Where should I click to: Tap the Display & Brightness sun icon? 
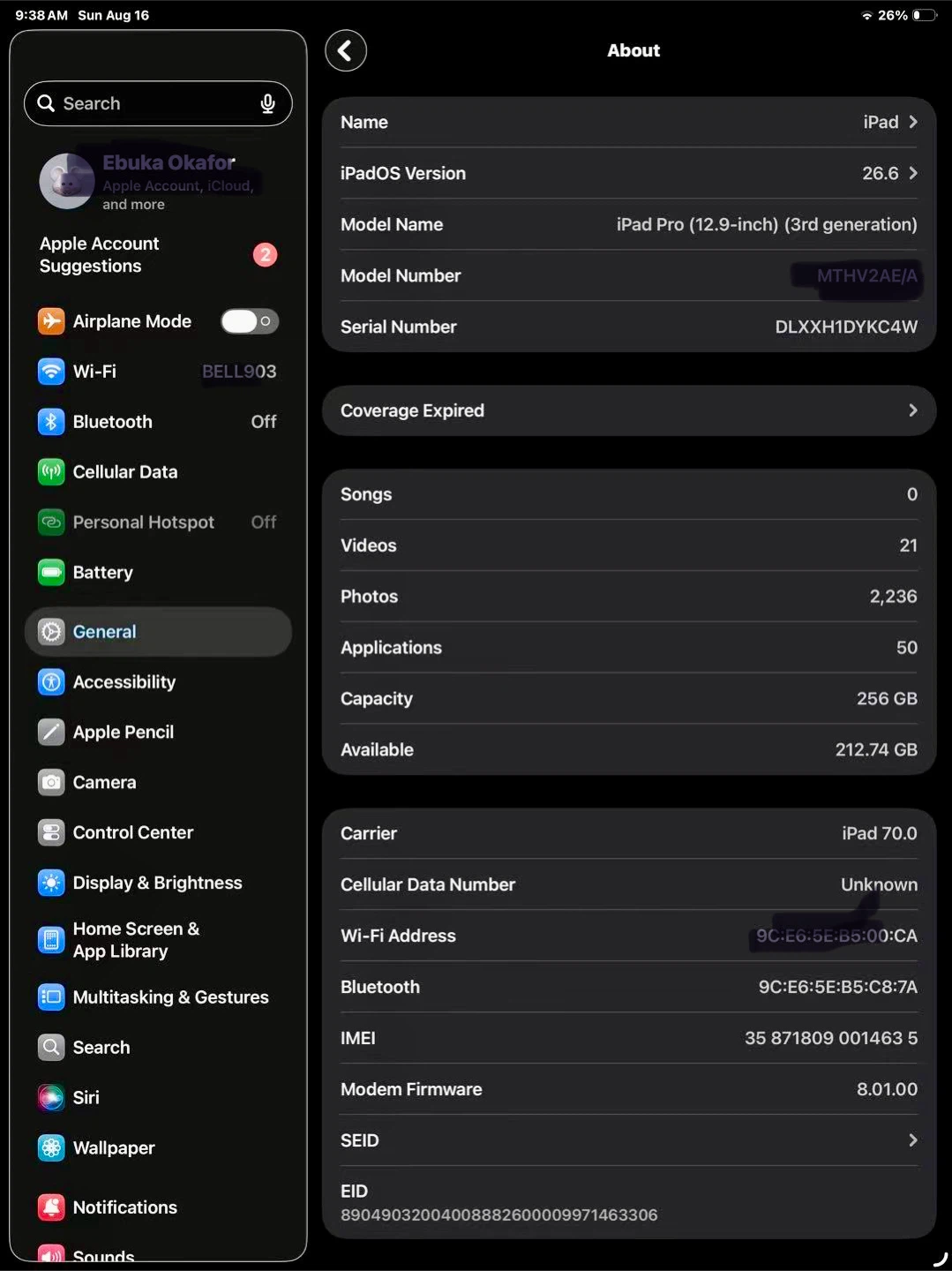[x=51, y=883]
